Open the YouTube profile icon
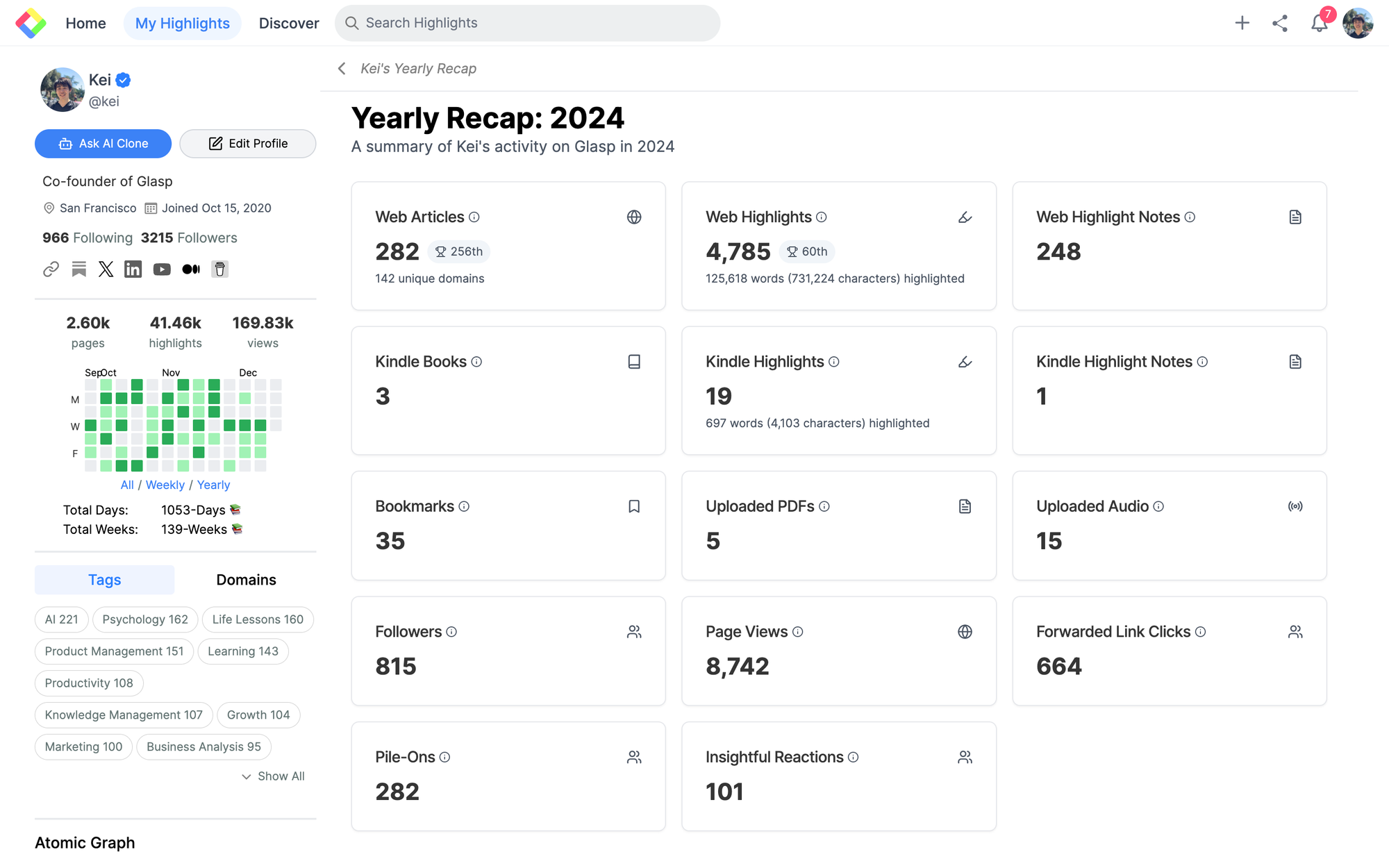This screenshot has width=1389, height=868. [x=162, y=269]
